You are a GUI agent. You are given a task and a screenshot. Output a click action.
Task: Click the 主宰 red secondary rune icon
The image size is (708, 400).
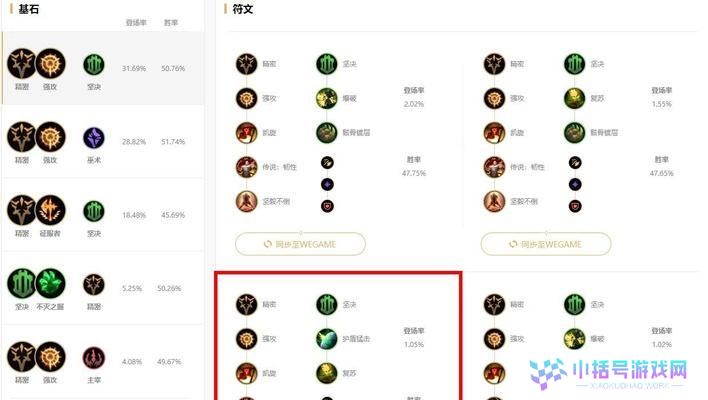click(94, 358)
